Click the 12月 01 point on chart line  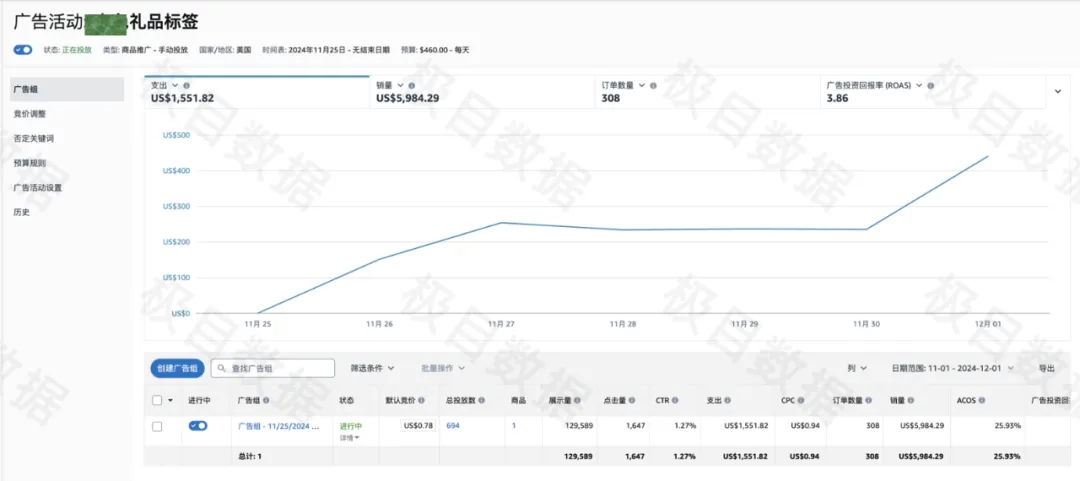pyautogui.click(x=988, y=156)
